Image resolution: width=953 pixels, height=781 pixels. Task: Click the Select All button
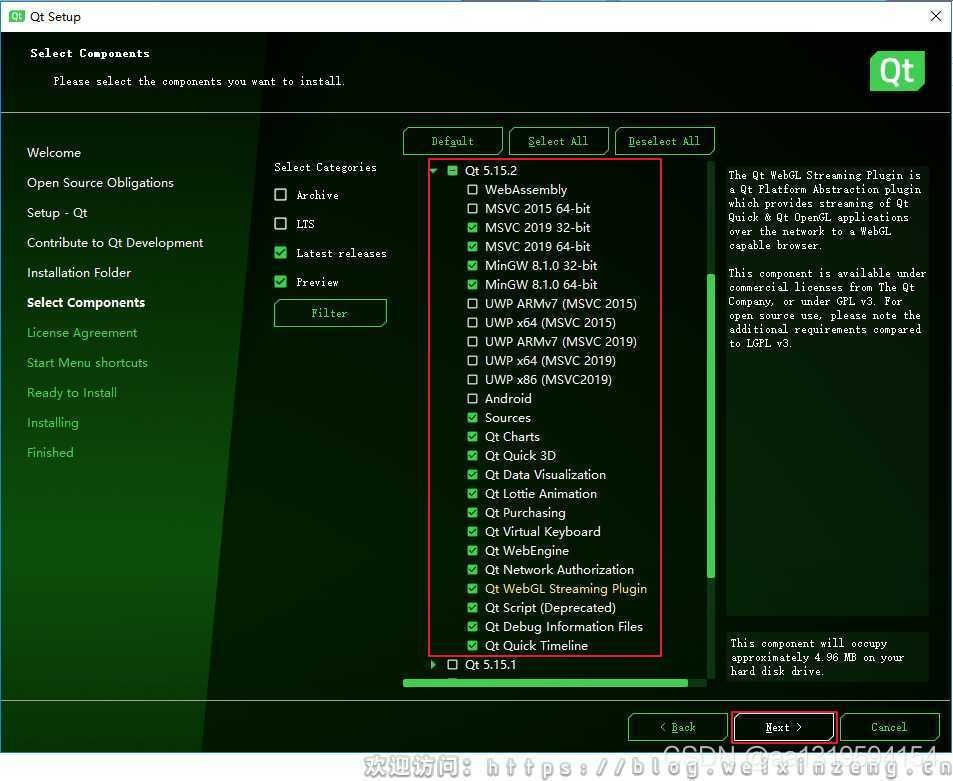pyautogui.click(x=559, y=141)
